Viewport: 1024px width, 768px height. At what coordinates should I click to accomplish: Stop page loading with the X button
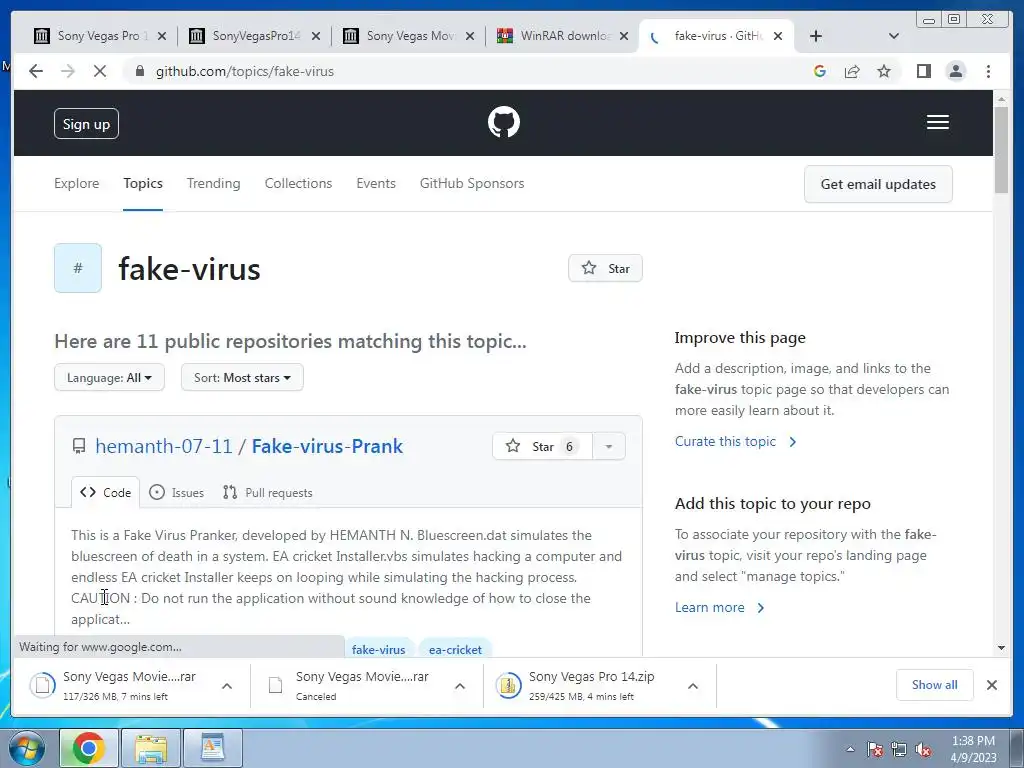coord(100,71)
